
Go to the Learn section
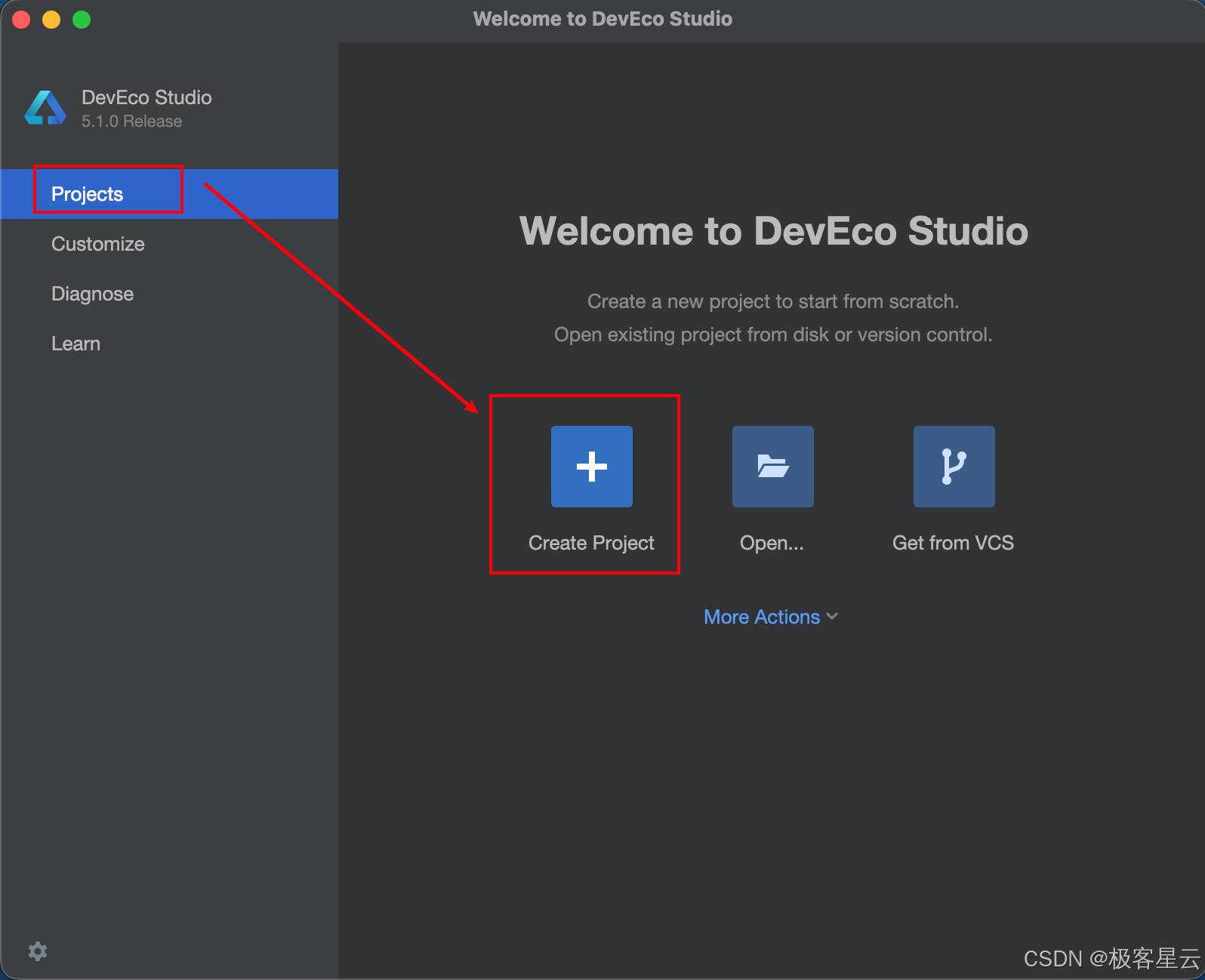pos(169,344)
